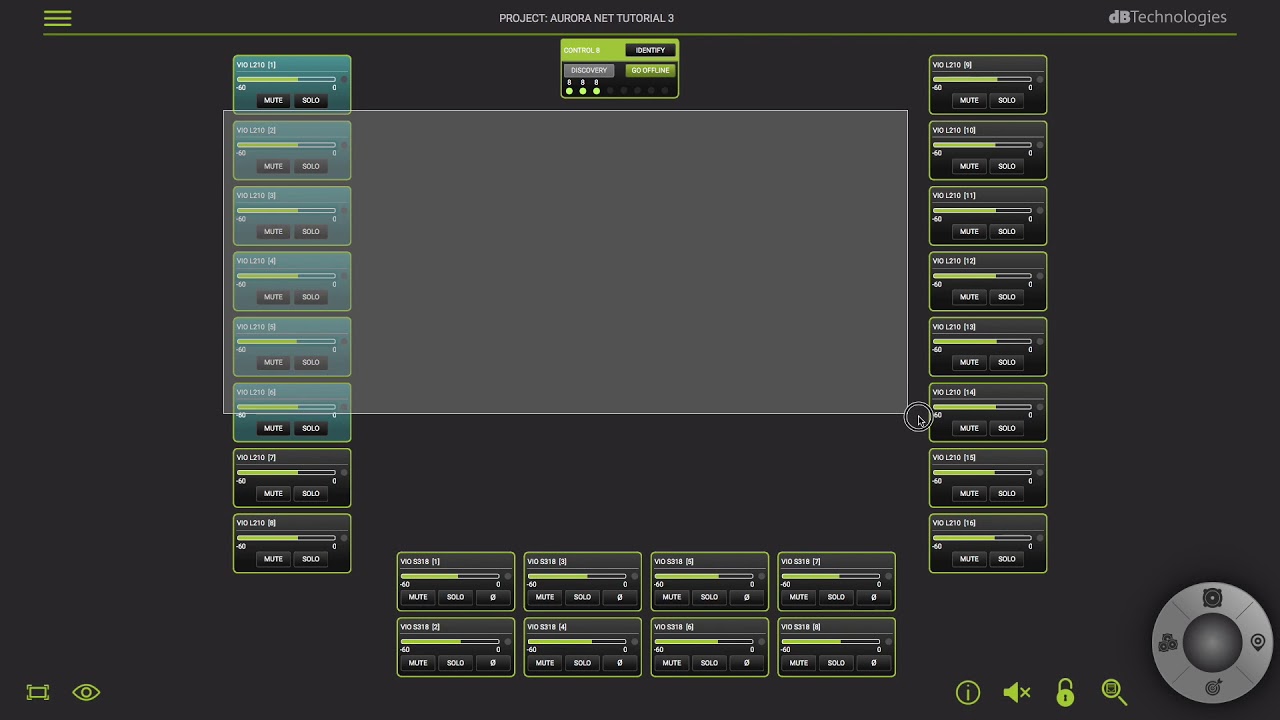Mute VIO L210 [7]
1280x720 pixels.
pos(273,493)
